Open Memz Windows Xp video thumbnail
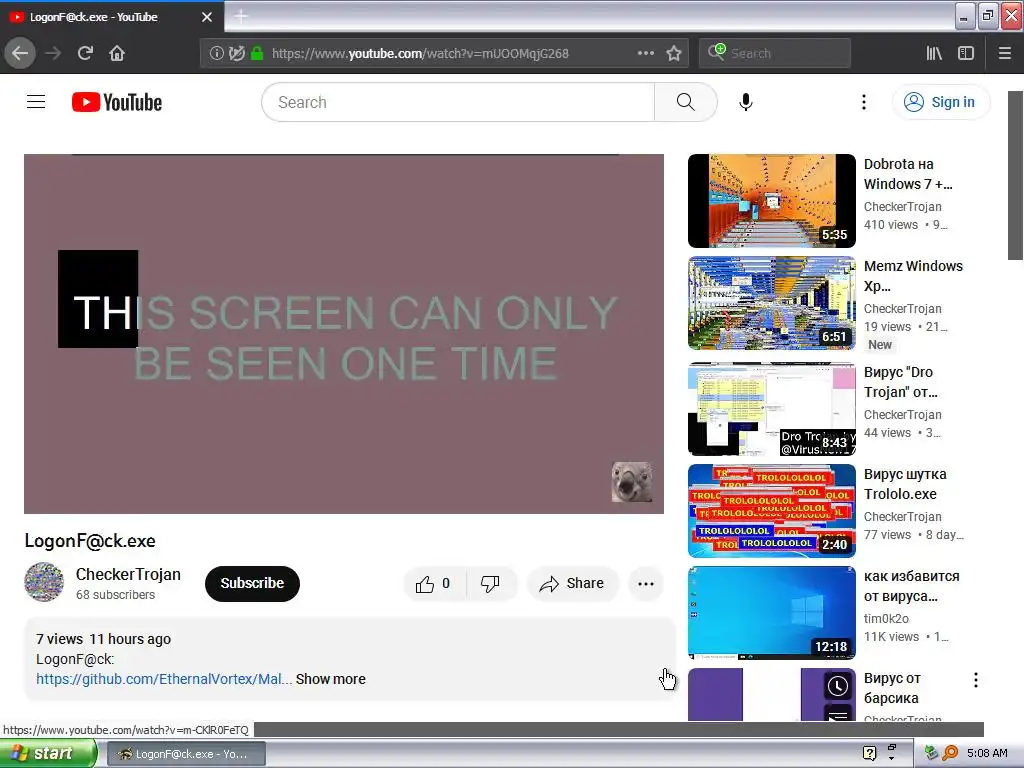Viewport: 1024px width, 768px height. [x=771, y=303]
